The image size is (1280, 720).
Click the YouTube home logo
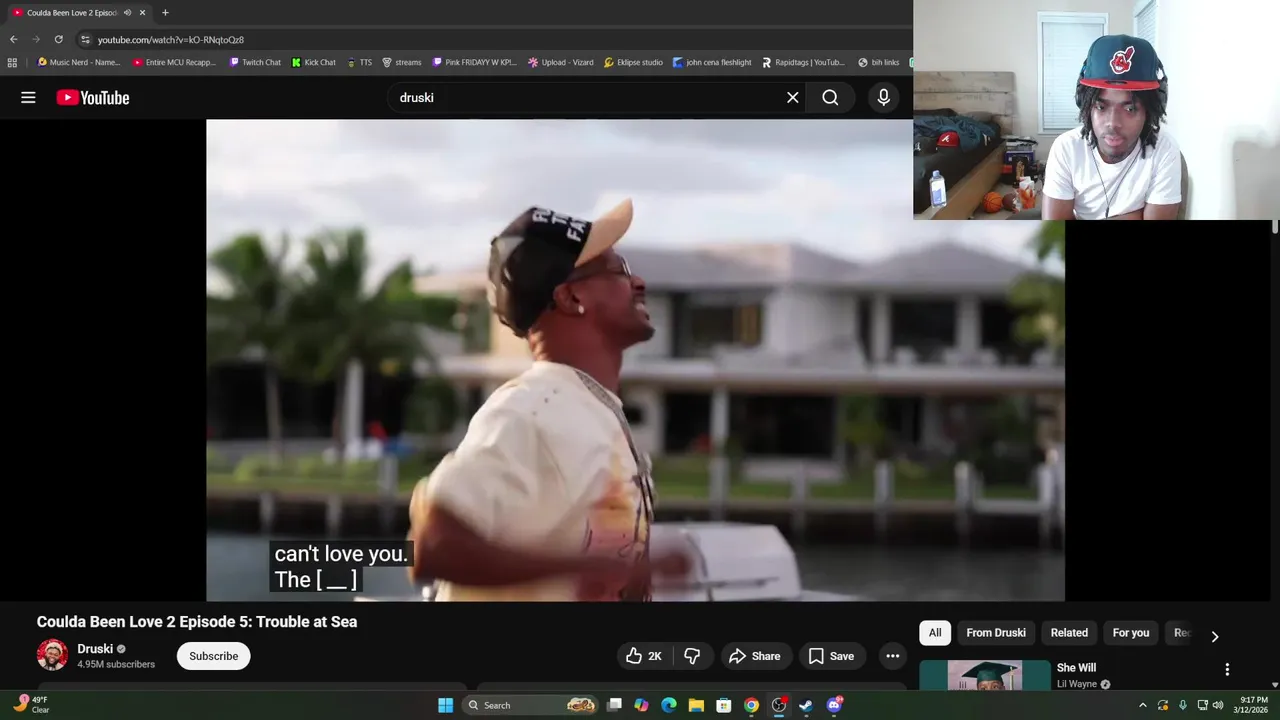pyautogui.click(x=93, y=97)
